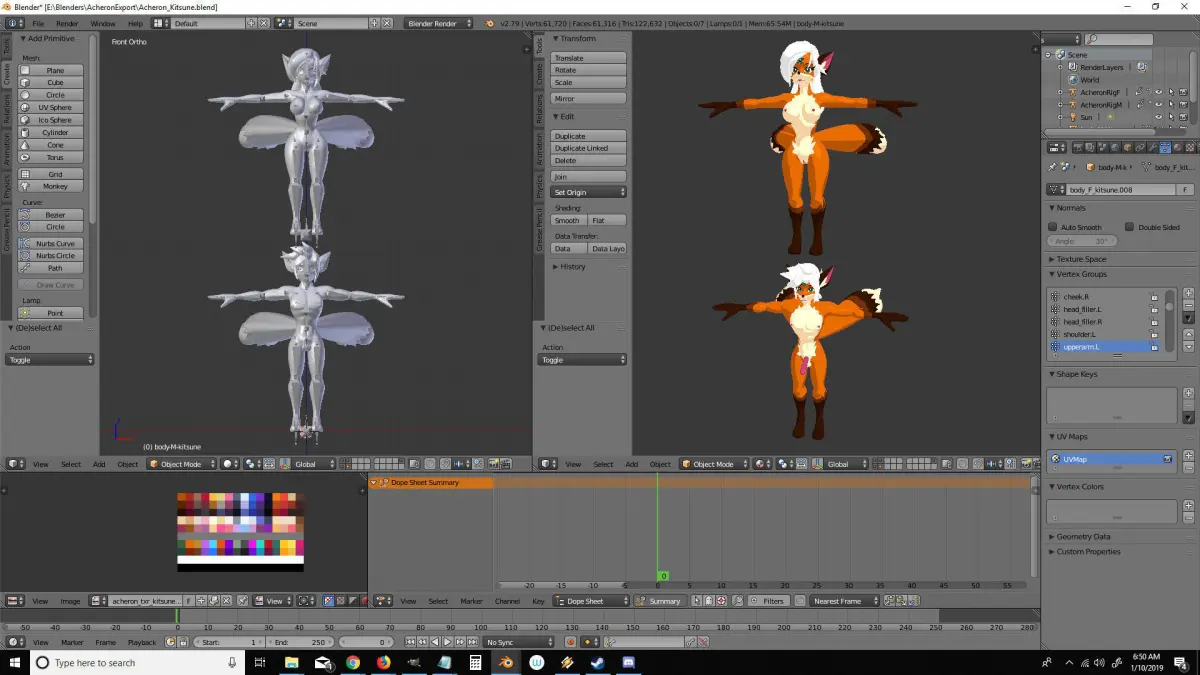Open the Object Mode dropdown in left viewport
The height and width of the screenshot is (675, 1200).
181,464
